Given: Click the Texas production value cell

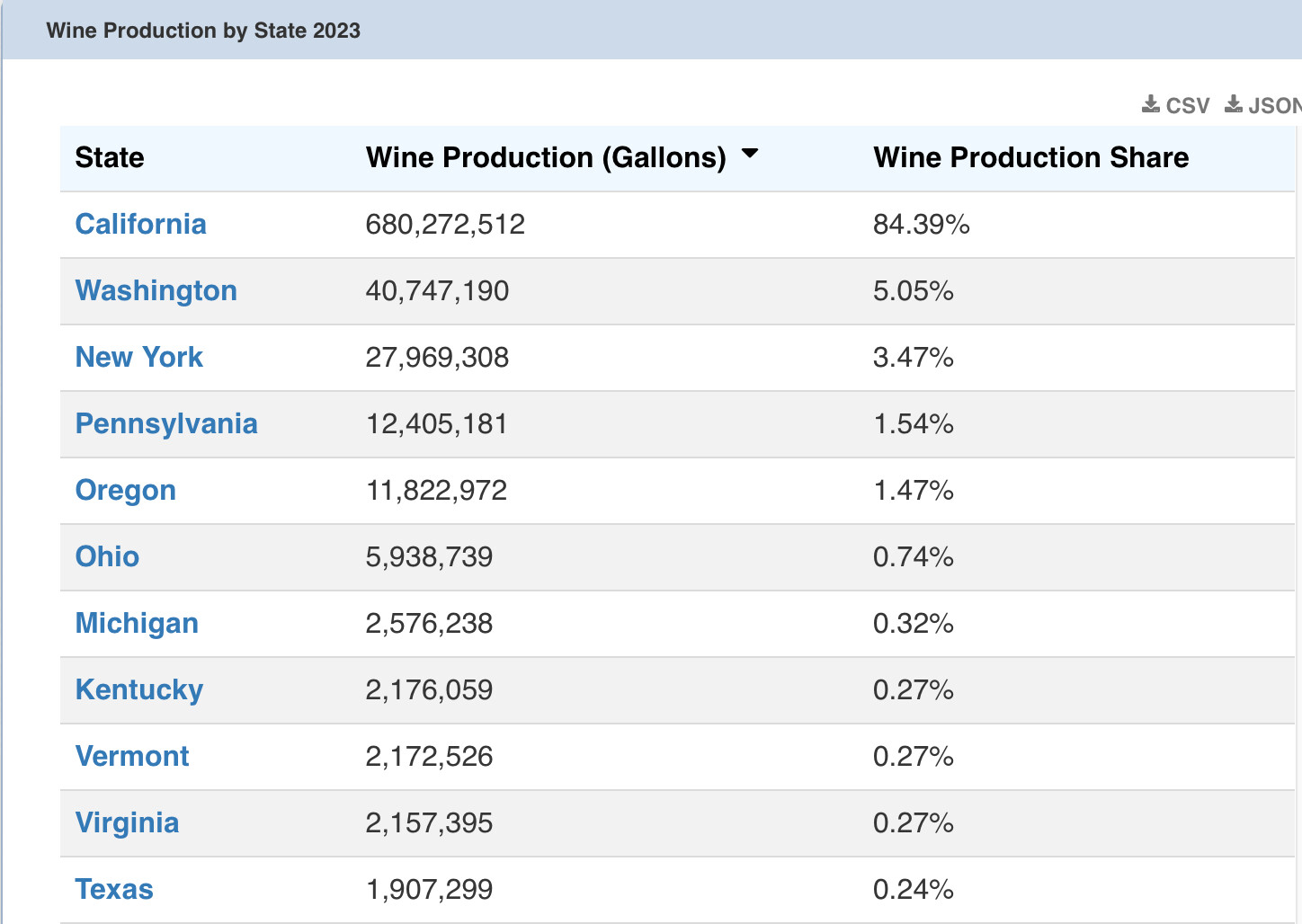Looking at the screenshot, I should point(430,889).
